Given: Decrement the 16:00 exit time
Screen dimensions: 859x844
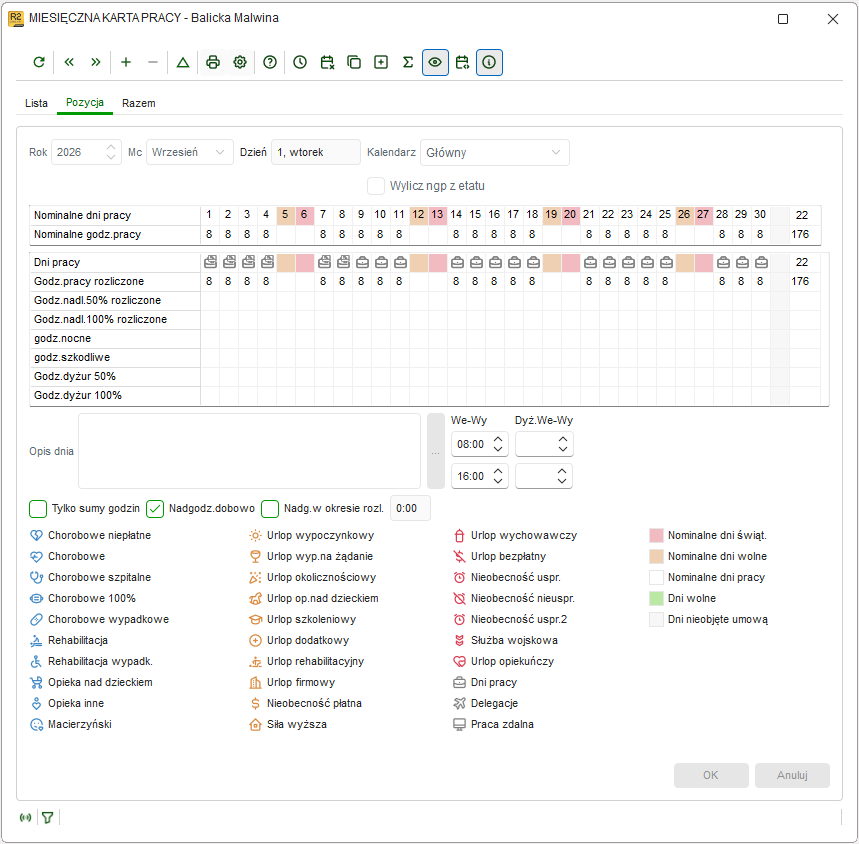Looking at the screenshot, I should click(x=498, y=481).
